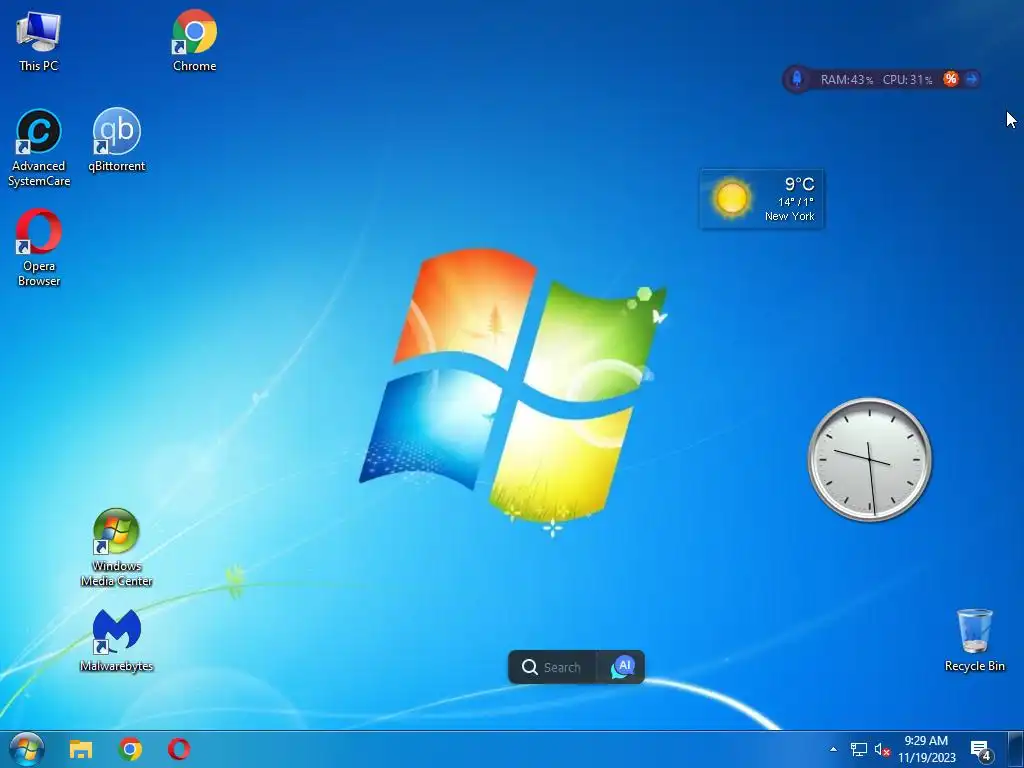Image resolution: width=1024 pixels, height=768 pixels.
Task: Click the blue arrow on performance widget
Action: (971, 79)
